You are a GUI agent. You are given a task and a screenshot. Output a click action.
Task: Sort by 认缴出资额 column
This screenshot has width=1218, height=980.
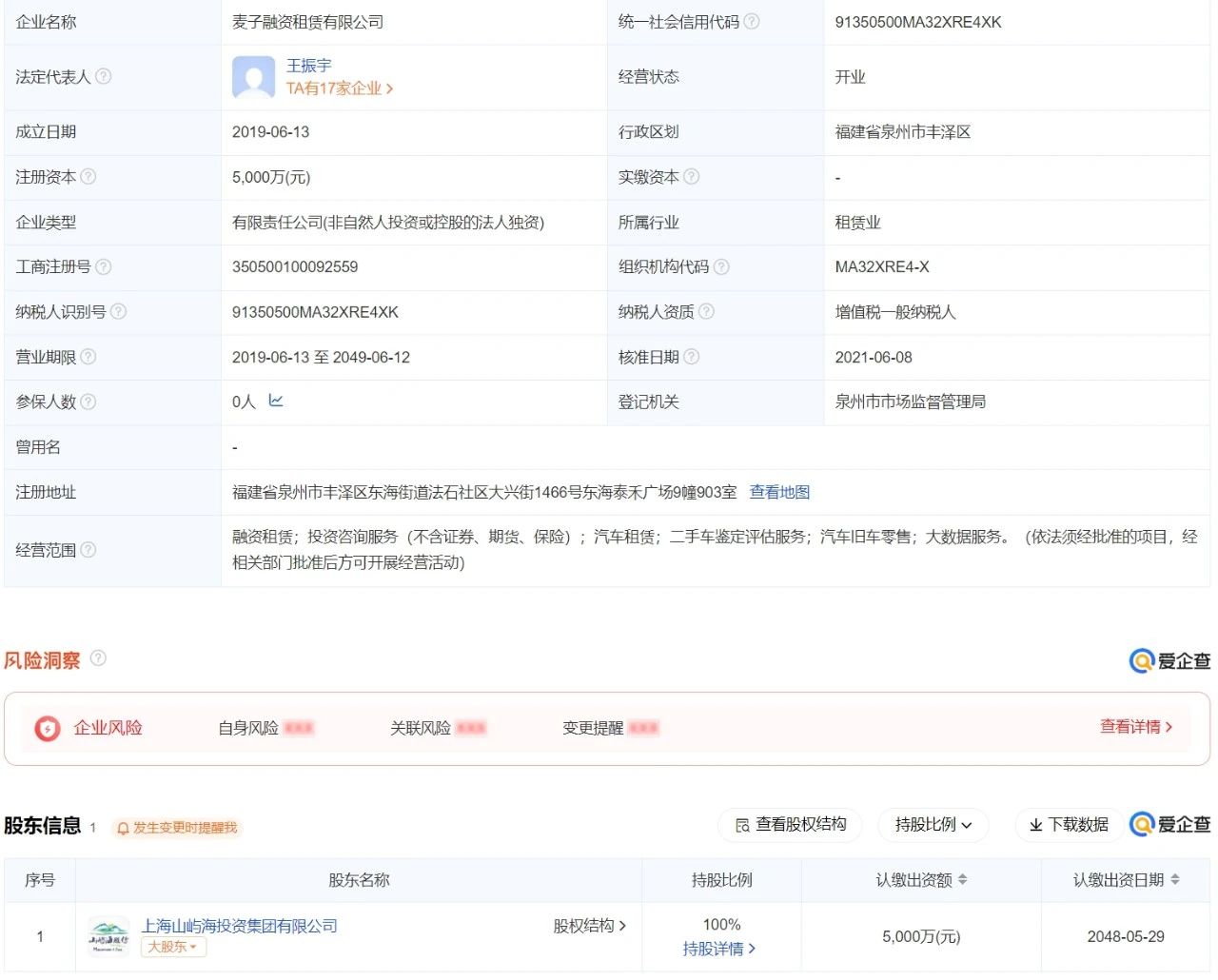962,880
